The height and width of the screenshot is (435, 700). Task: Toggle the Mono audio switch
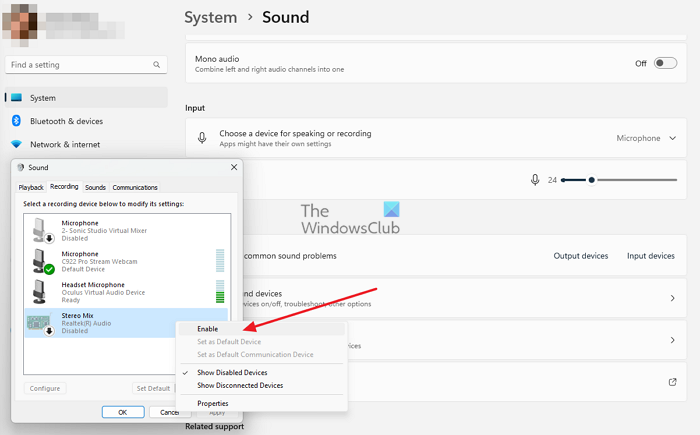(665, 63)
